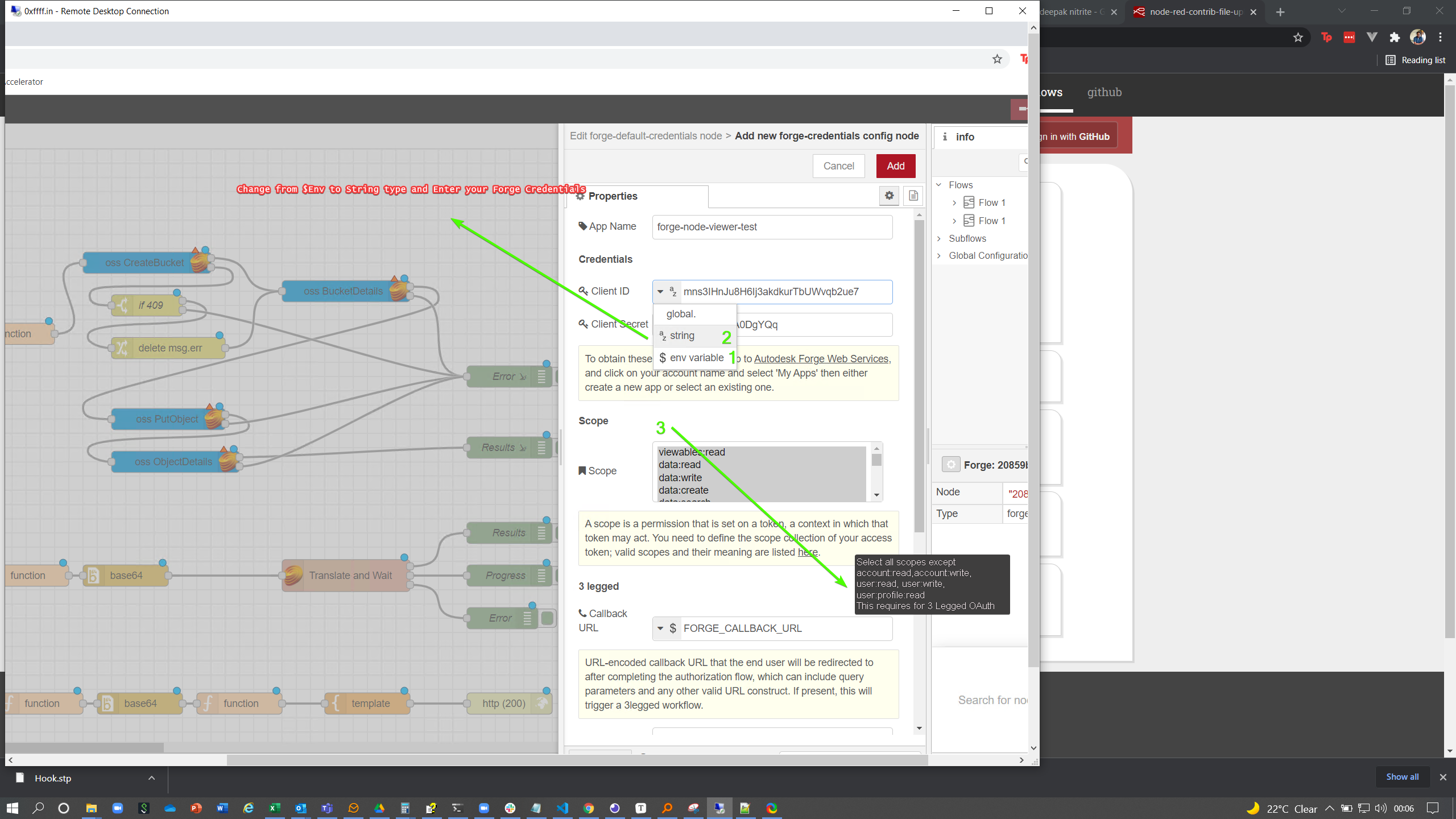Open the node settings gear icon in Properties
Viewport: 1456px width, 819px height.
pyautogui.click(x=889, y=196)
